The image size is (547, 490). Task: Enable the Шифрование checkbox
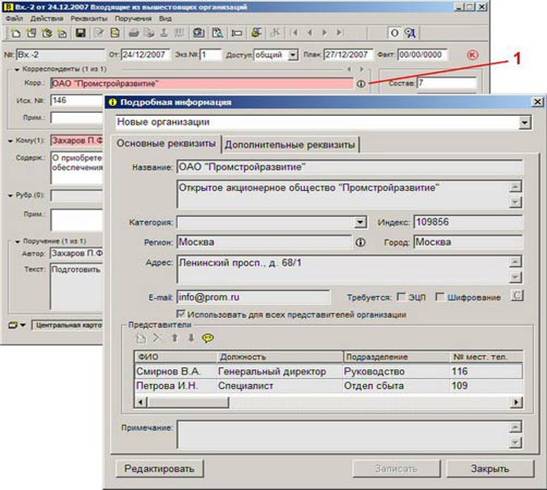[440, 297]
